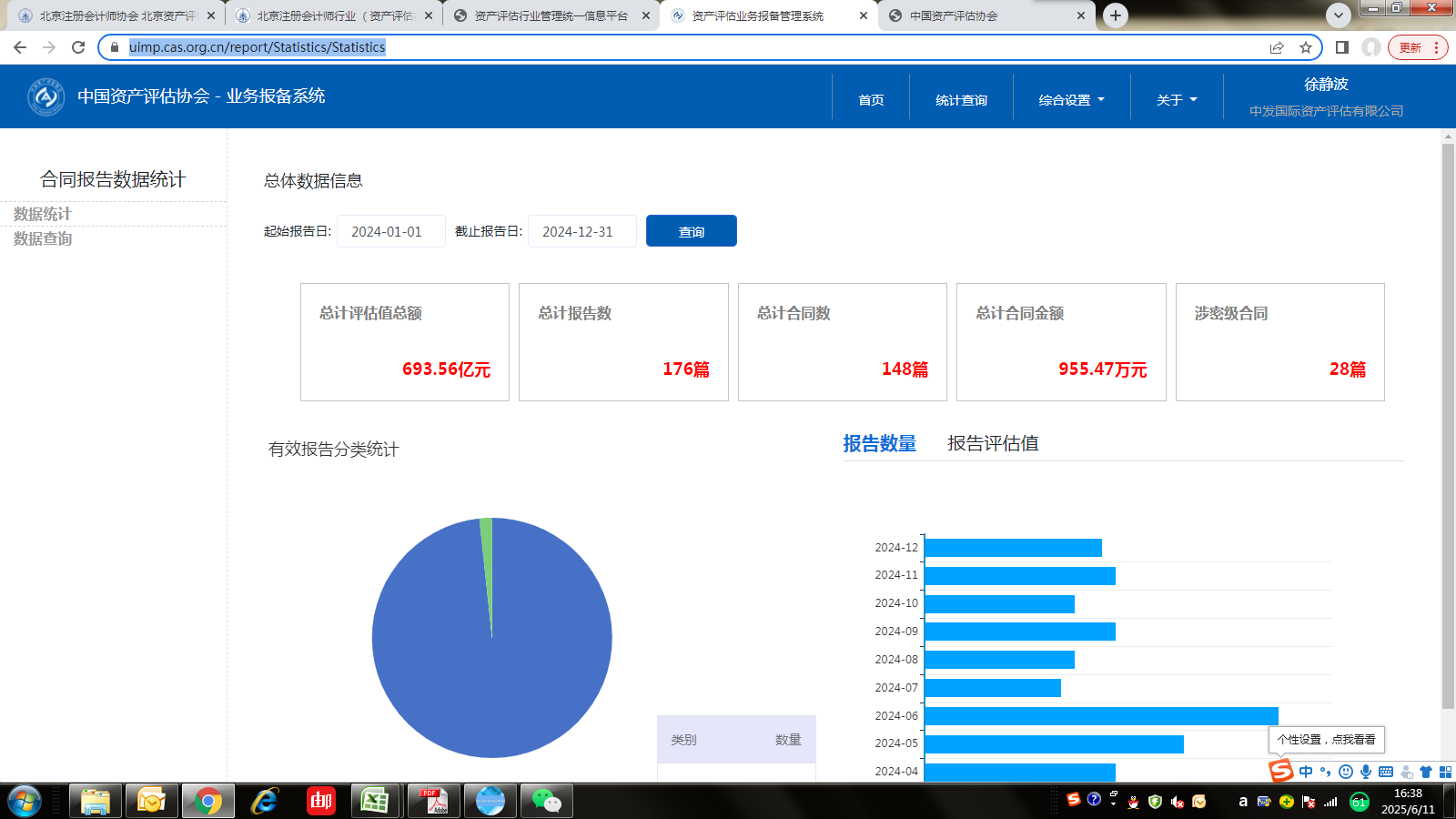This screenshot has height=819, width=1456.
Task: Click the China Appraisal Society logo icon
Action: pos(45,96)
